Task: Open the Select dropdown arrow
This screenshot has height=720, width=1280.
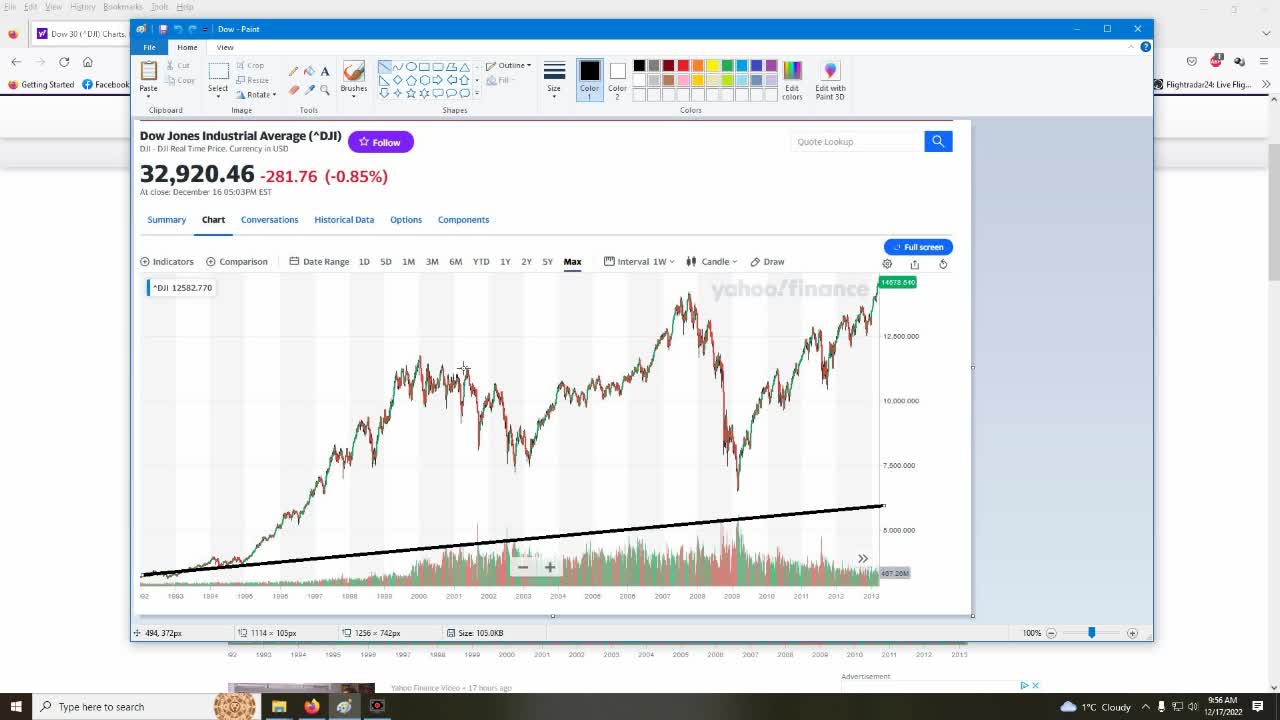Action: click(218, 97)
